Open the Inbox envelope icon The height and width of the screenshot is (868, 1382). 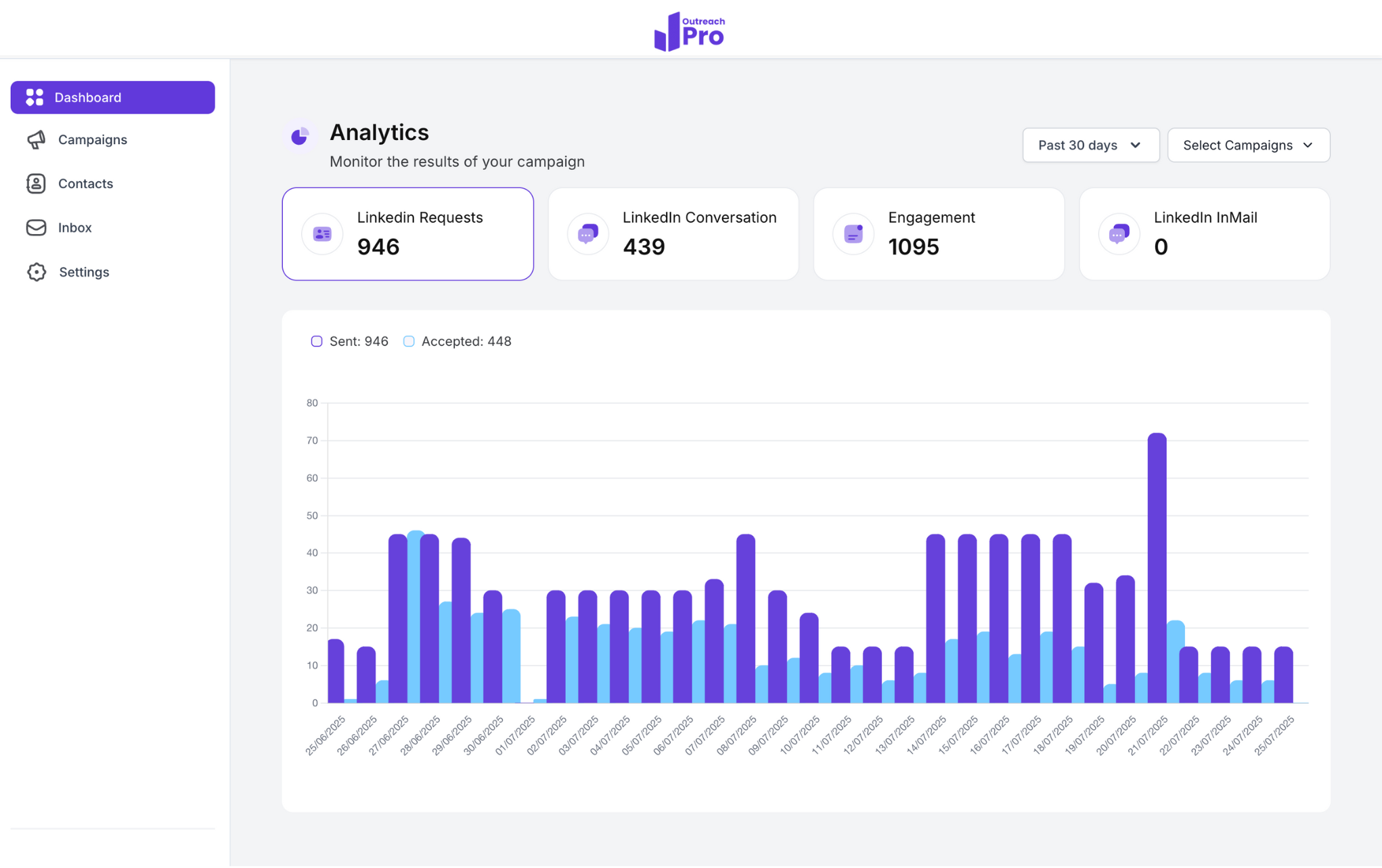click(x=35, y=227)
